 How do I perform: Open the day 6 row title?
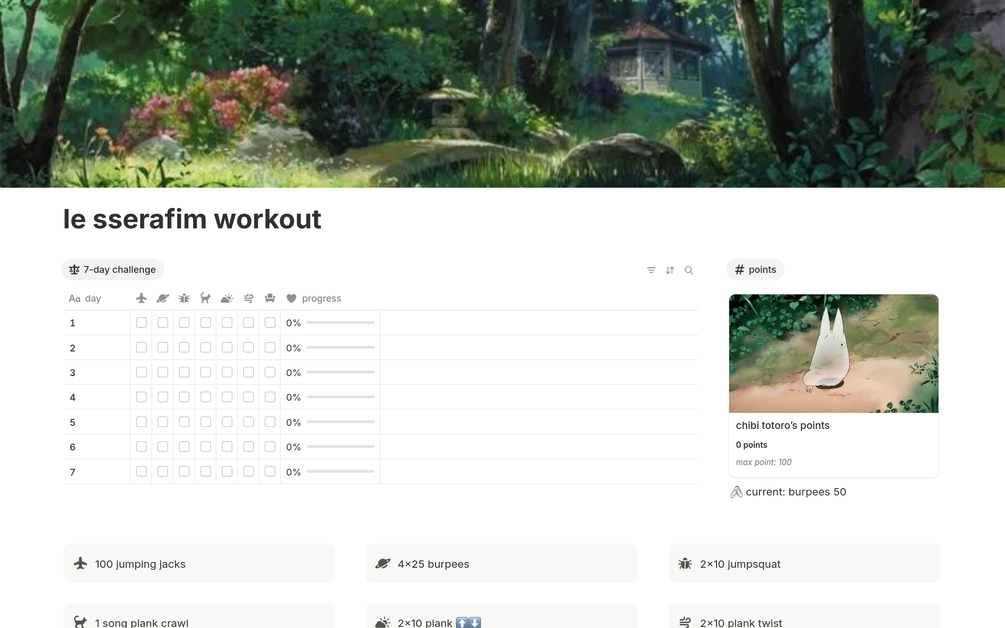(72, 447)
